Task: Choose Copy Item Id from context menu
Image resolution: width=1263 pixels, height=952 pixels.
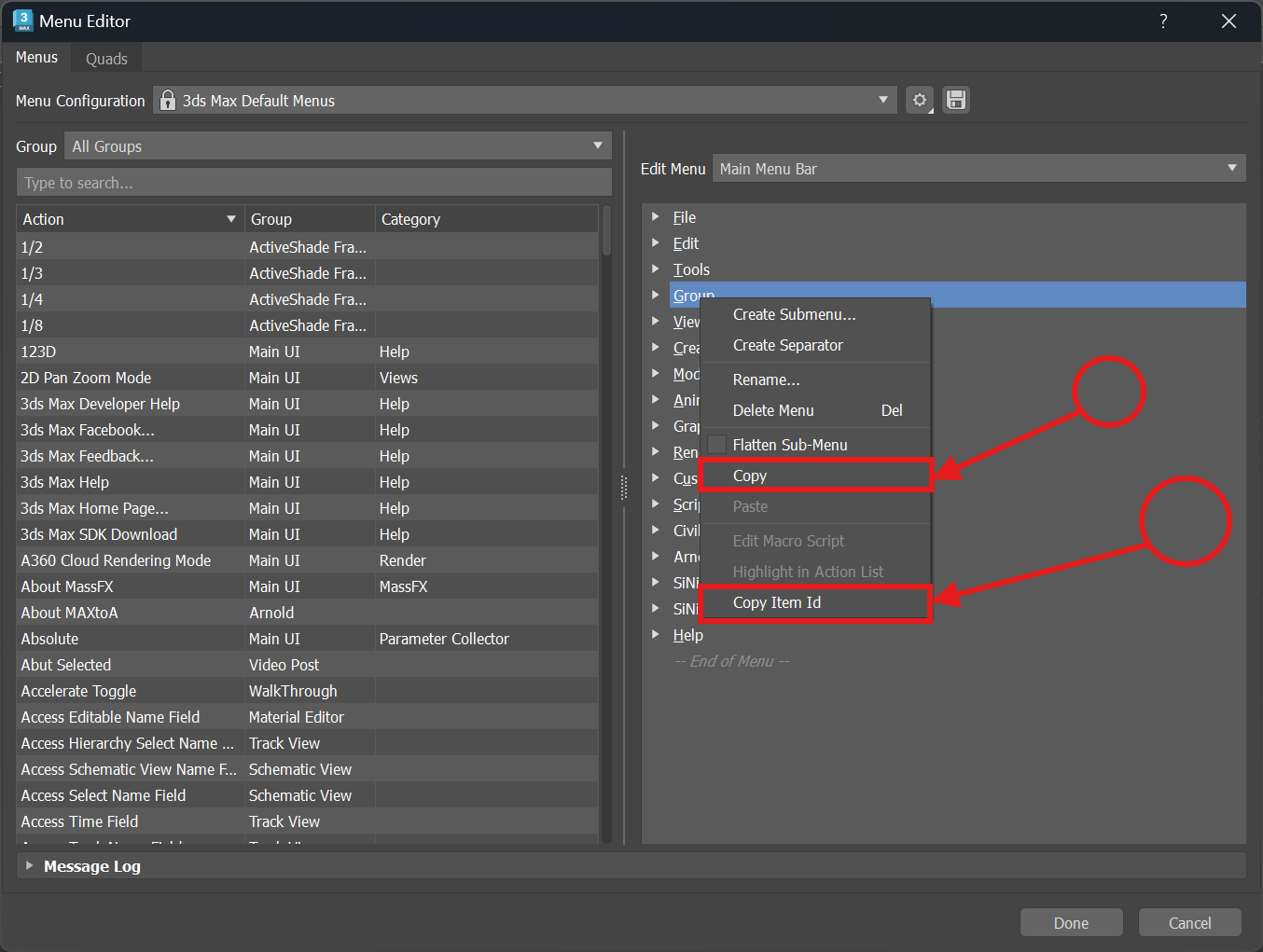Action: [815, 602]
